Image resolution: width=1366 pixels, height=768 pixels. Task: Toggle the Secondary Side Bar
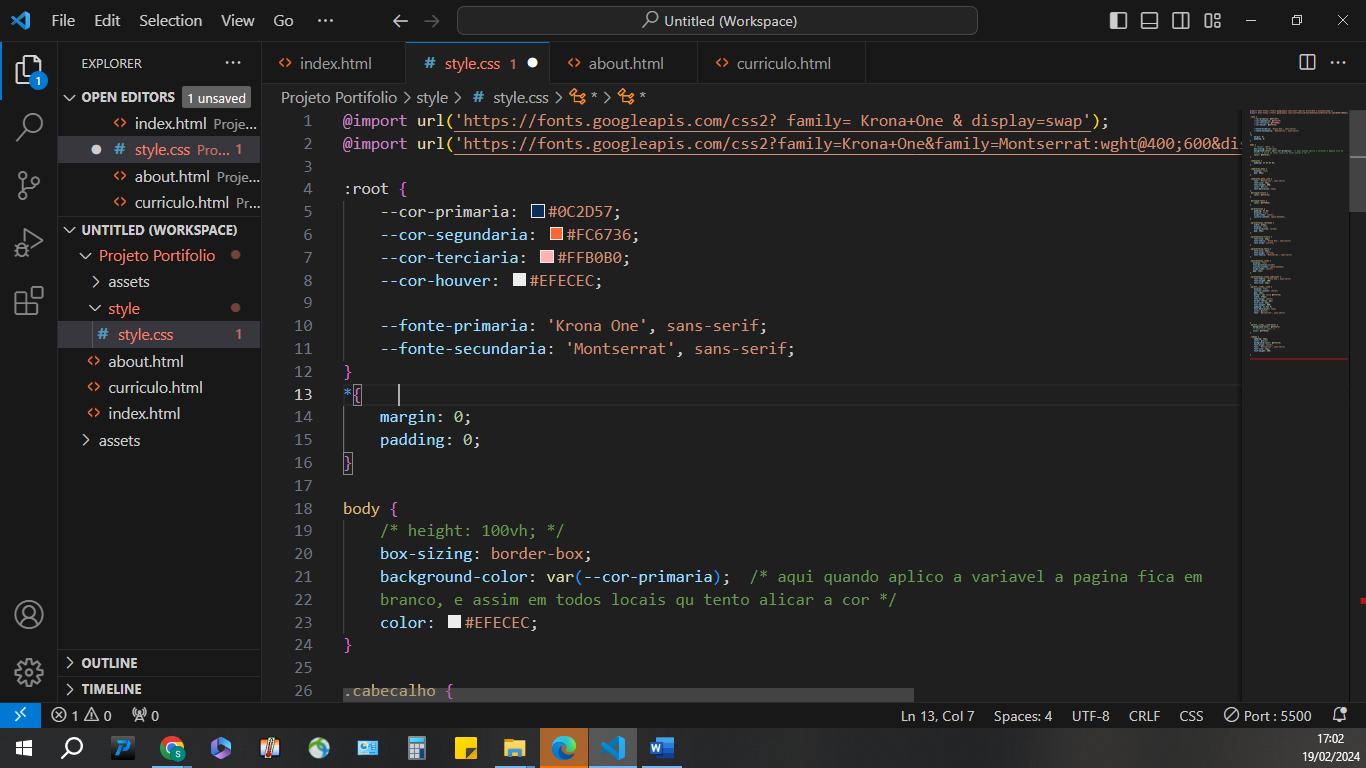point(1181,20)
